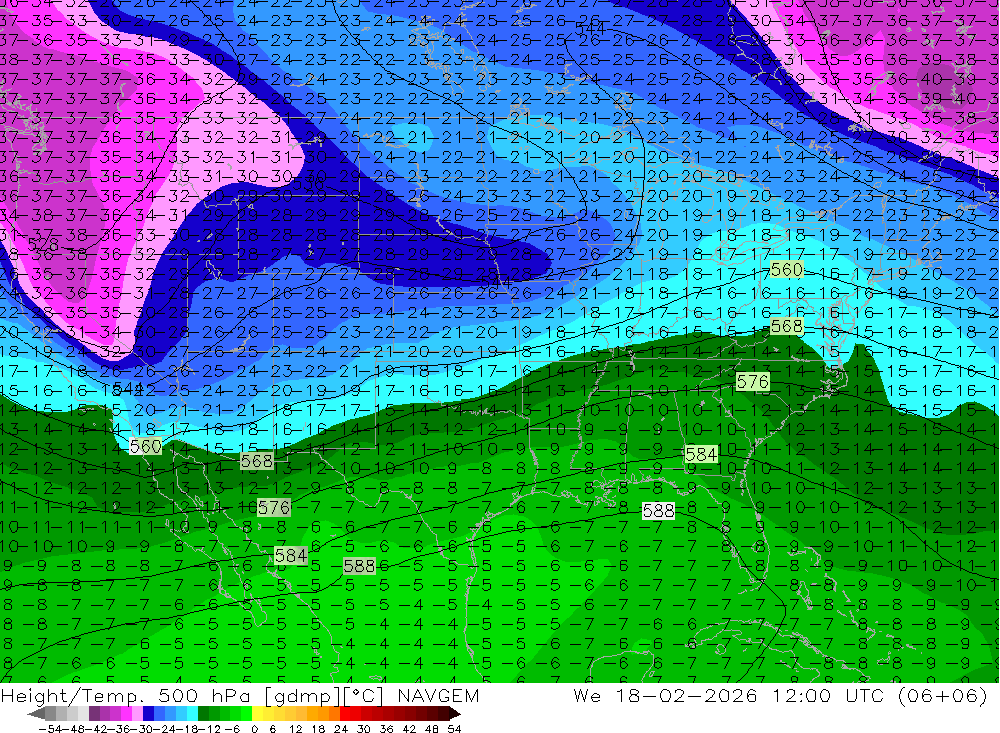Click the darkest green swatch at -18

(x=203, y=714)
